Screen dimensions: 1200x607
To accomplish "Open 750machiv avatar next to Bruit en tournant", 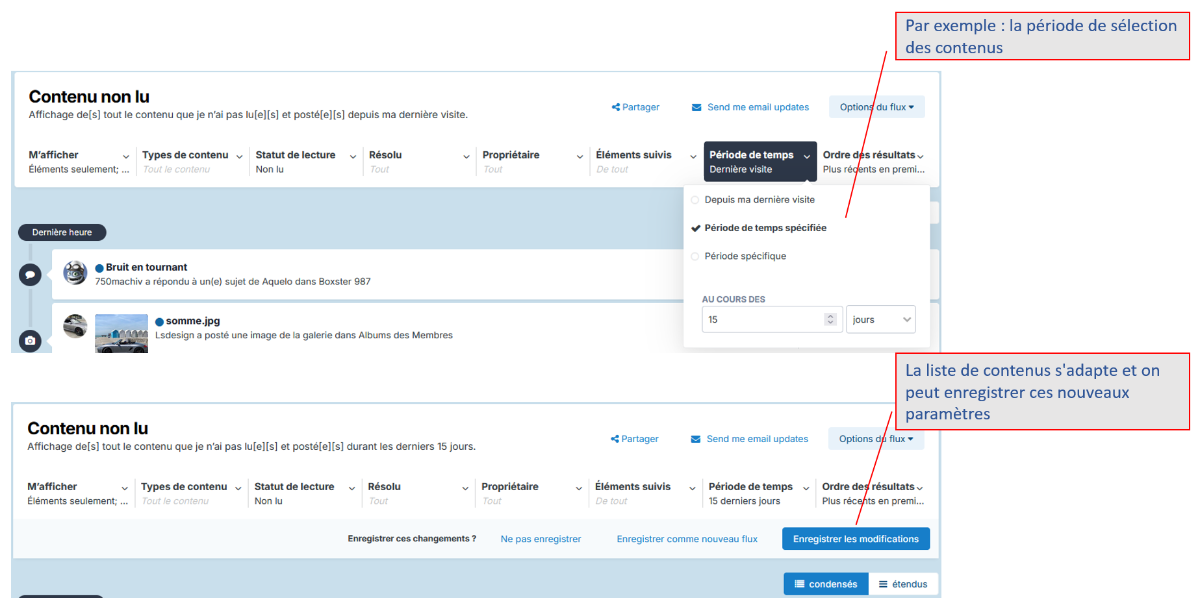I will point(75,273).
